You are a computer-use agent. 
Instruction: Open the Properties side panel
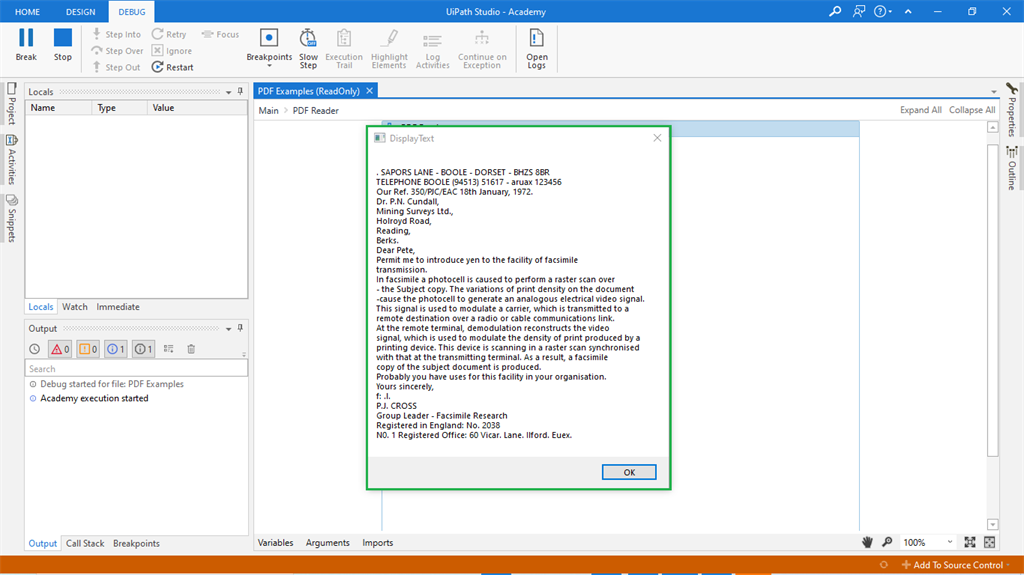point(1012,109)
